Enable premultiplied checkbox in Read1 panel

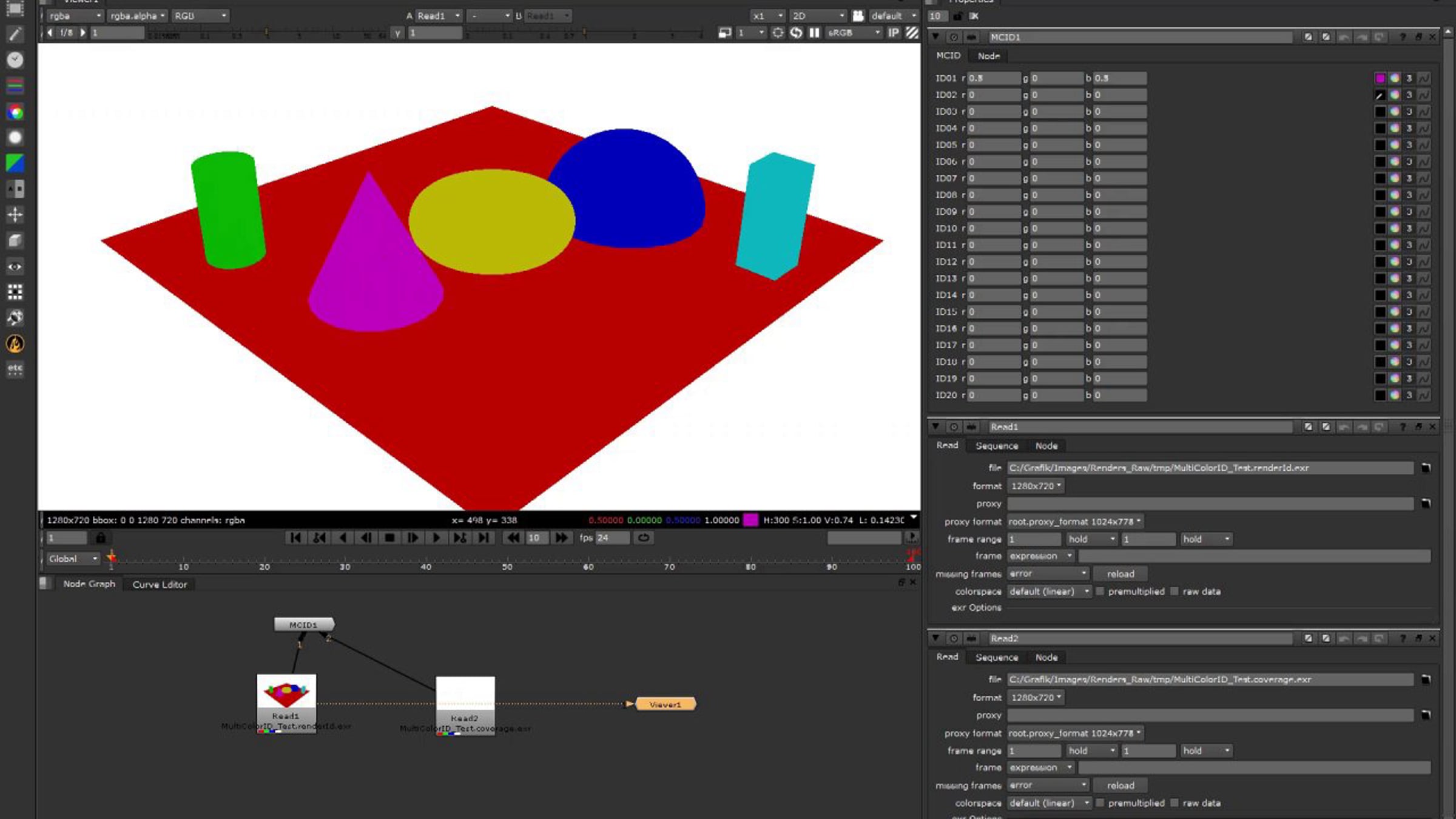pos(1100,591)
